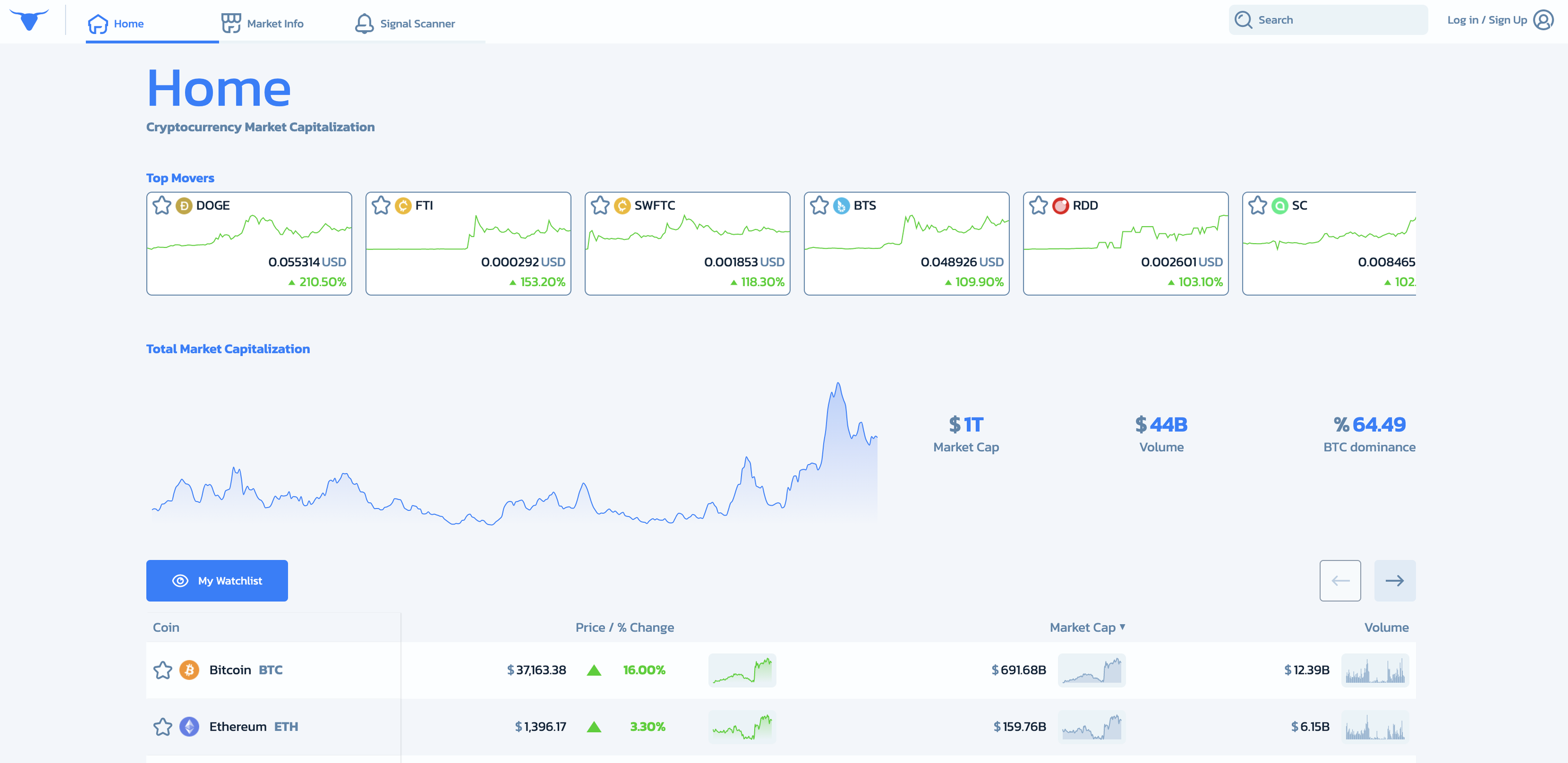1568x763 pixels.
Task: Open the Signal Scanner tab
Action: 405,24
